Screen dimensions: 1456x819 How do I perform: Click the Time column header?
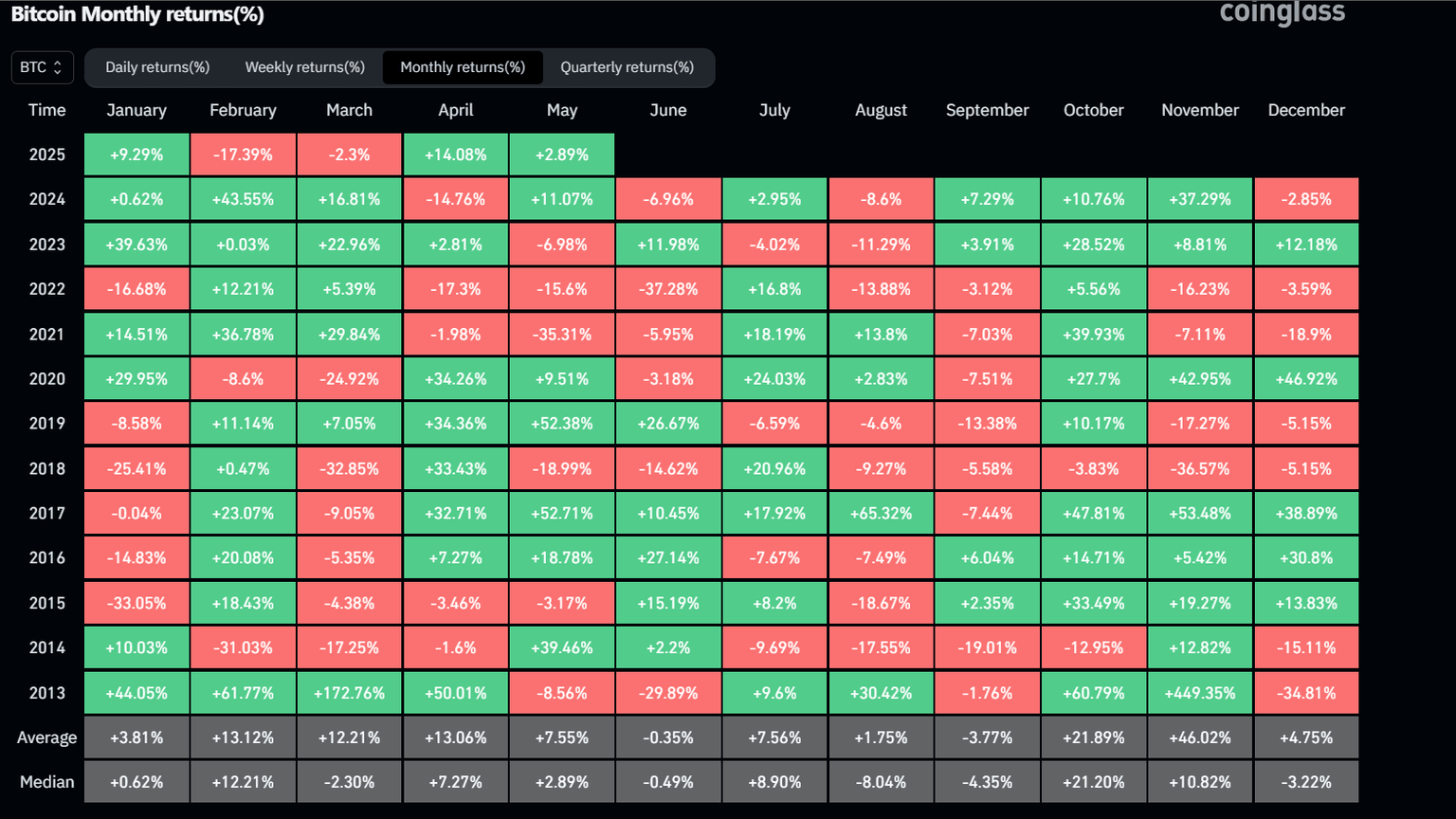click(46, 110)
